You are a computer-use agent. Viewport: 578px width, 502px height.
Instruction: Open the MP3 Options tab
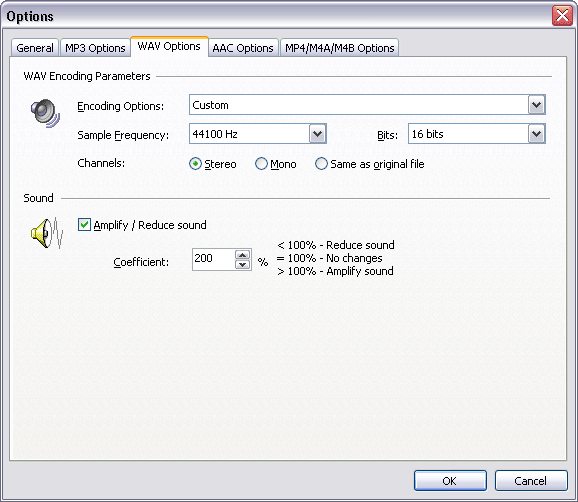[x=95, y=48]
